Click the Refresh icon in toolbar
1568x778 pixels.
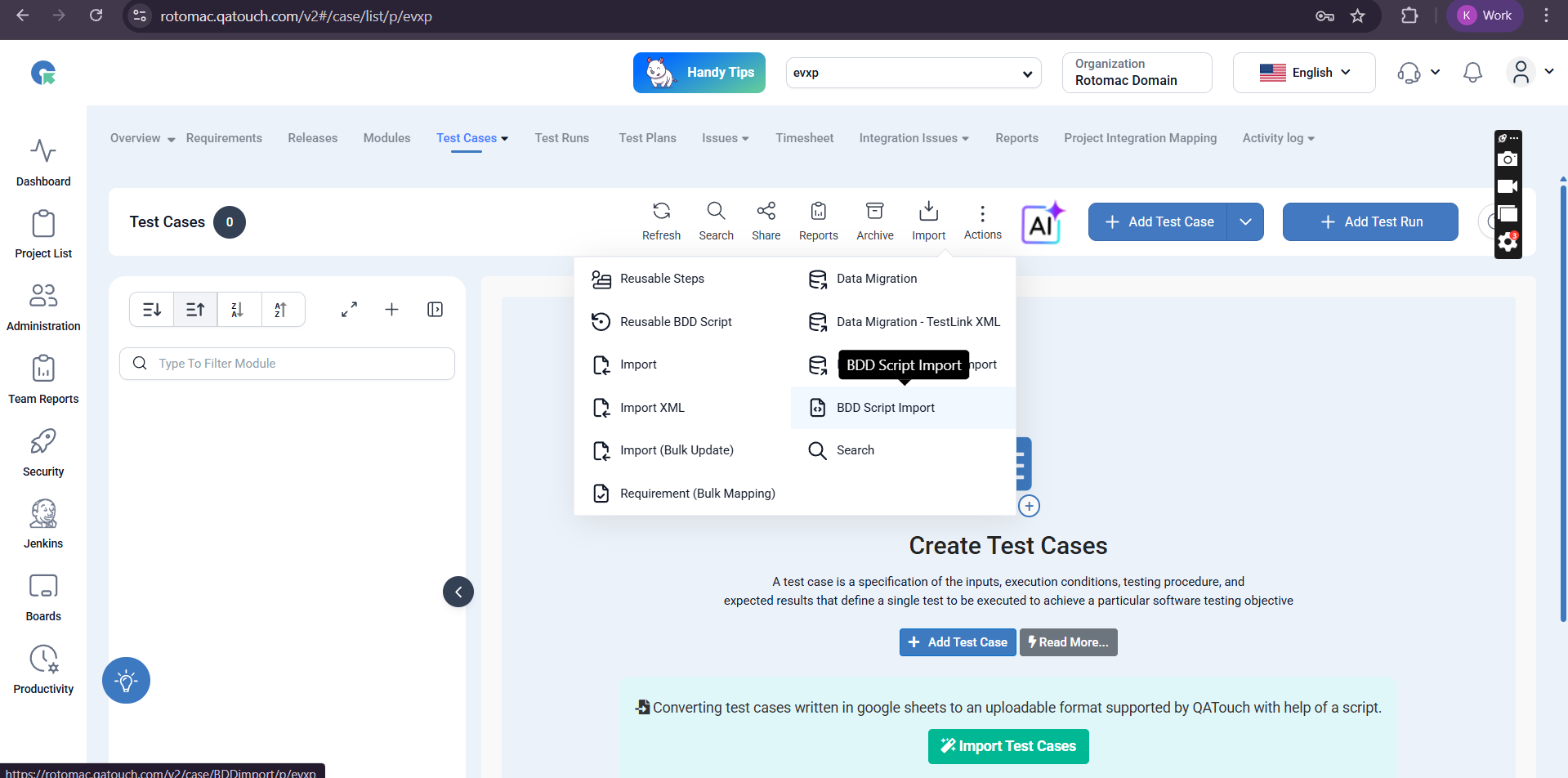(x=661, y=221)
